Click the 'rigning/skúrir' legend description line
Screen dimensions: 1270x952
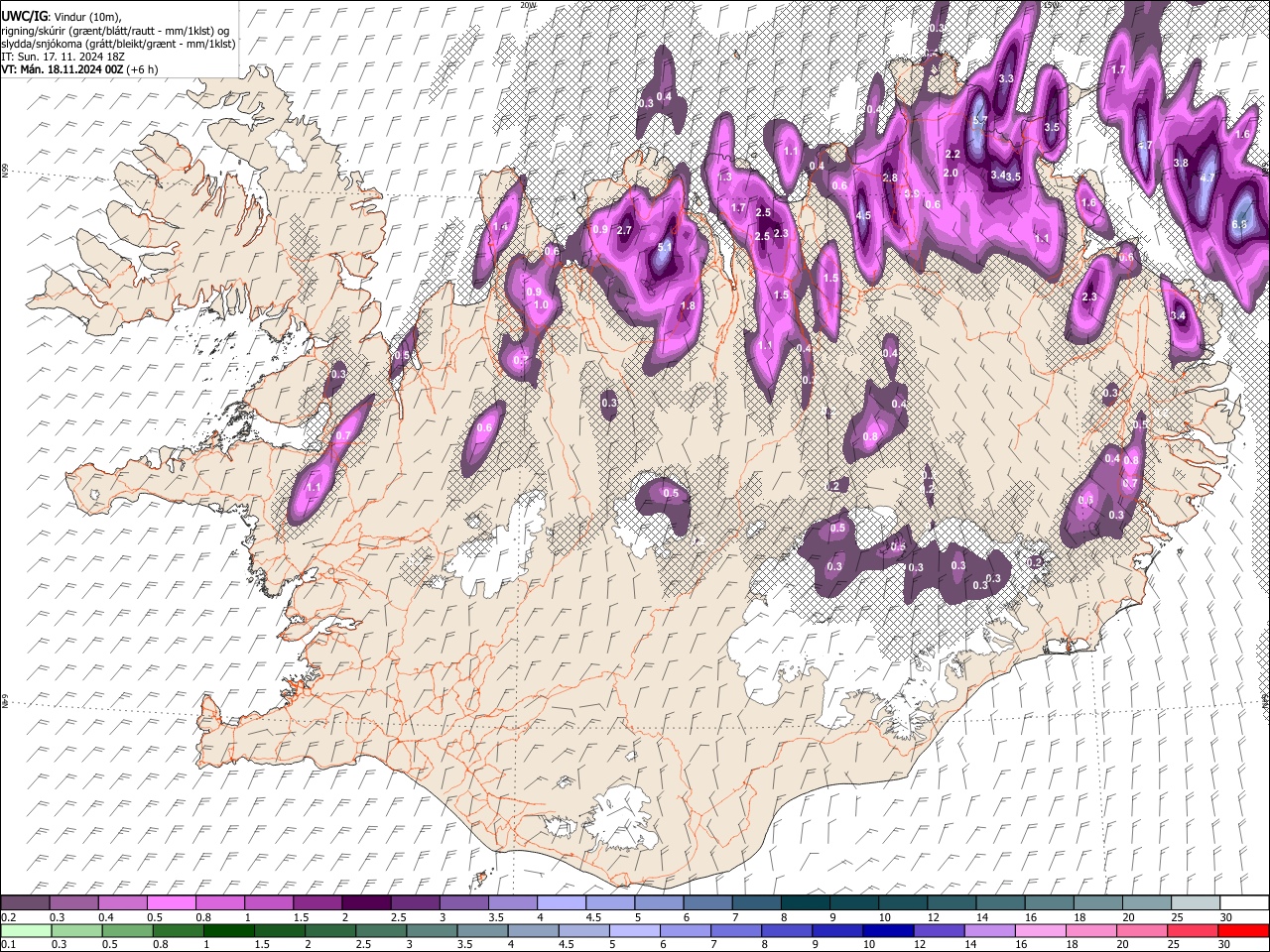click(x=114, y=31)
